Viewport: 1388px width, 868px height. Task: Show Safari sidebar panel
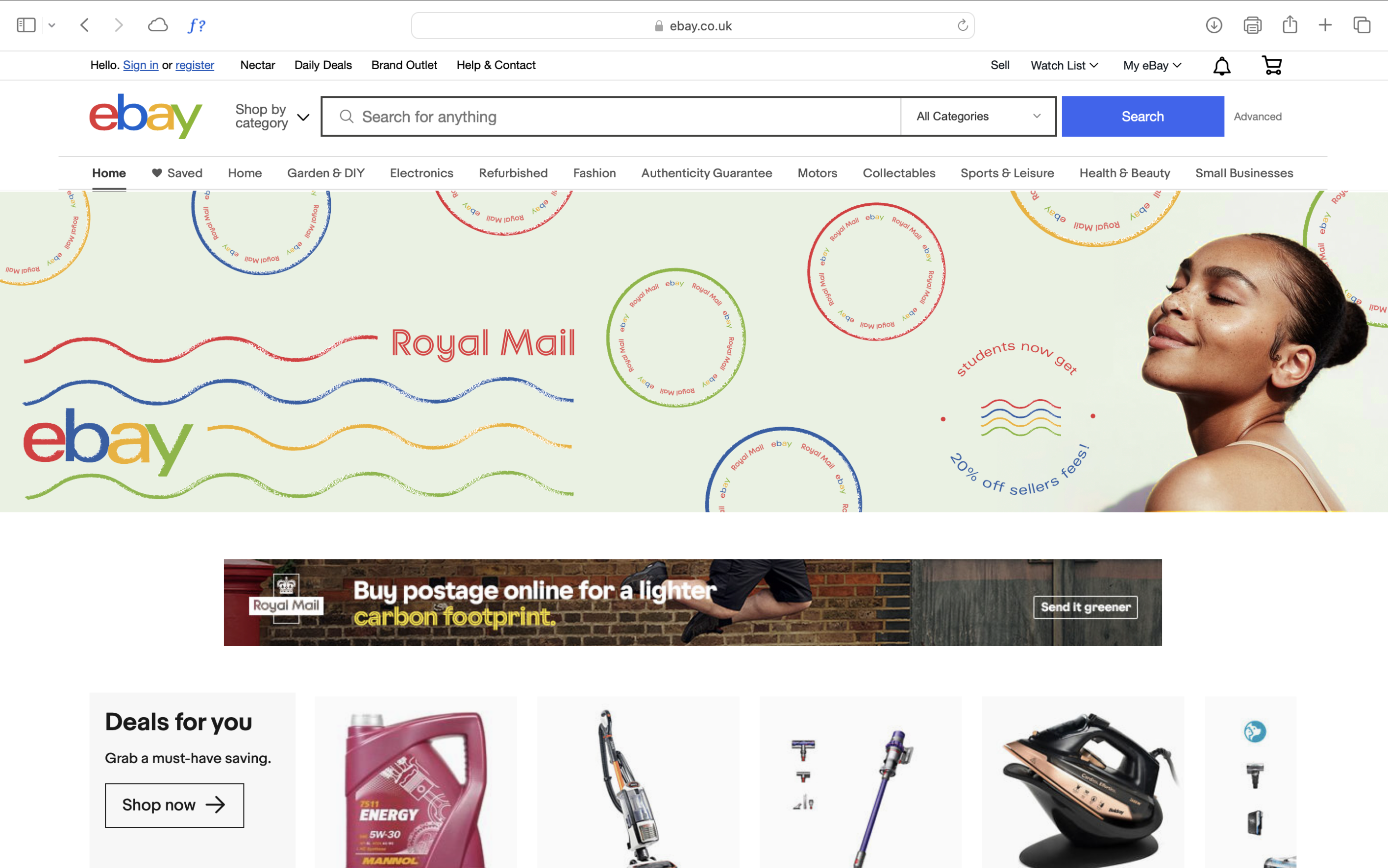(x=26, y=25)
